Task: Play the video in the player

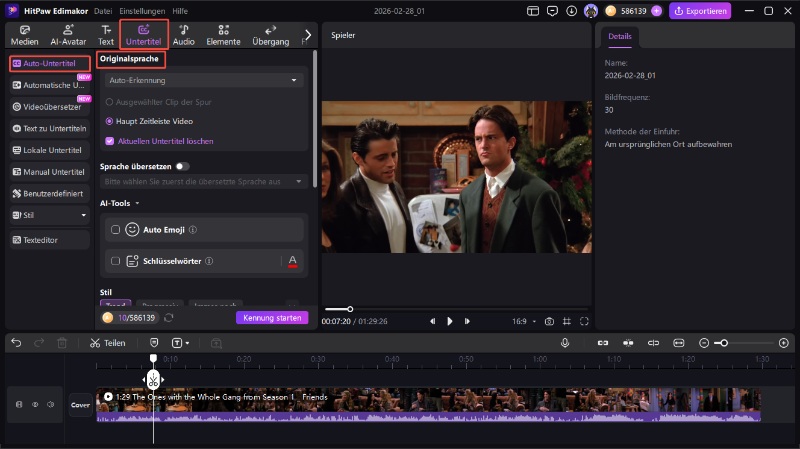Action: click(x=450, y=321)
